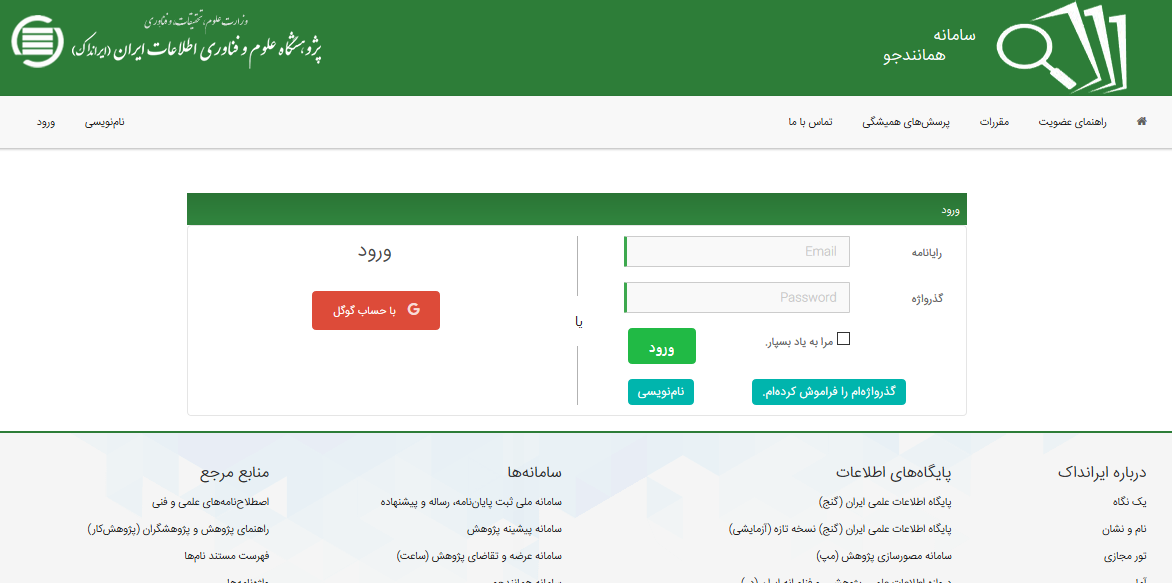The height and width of the screenshot is (583, 1172).
Task: Open the سامانه پیشینه پژوهش link
Action: 514,529
